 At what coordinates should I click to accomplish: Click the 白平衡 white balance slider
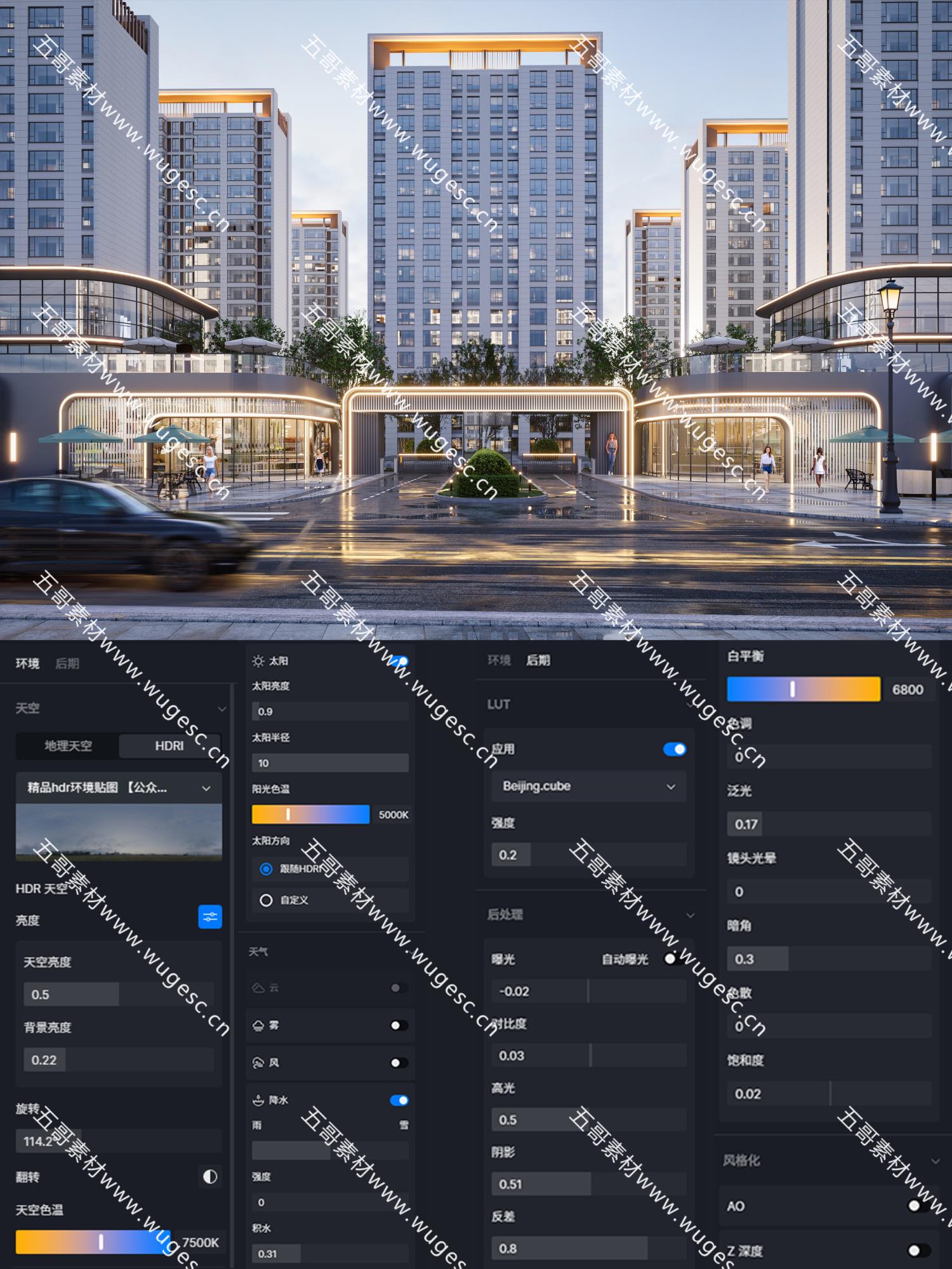(803, 689)
